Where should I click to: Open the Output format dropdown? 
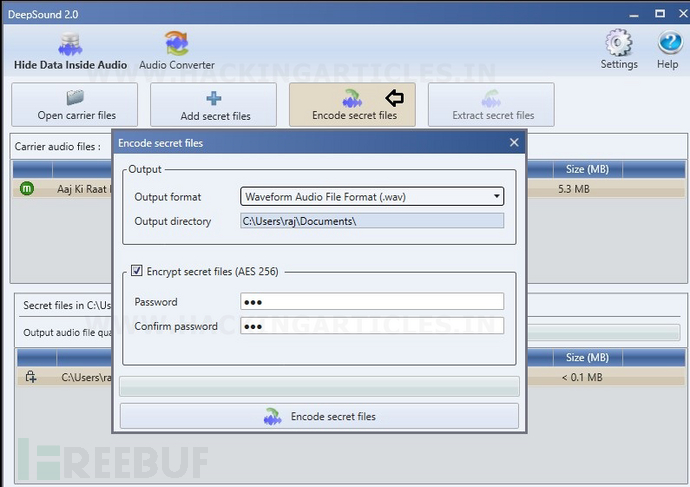372,197
